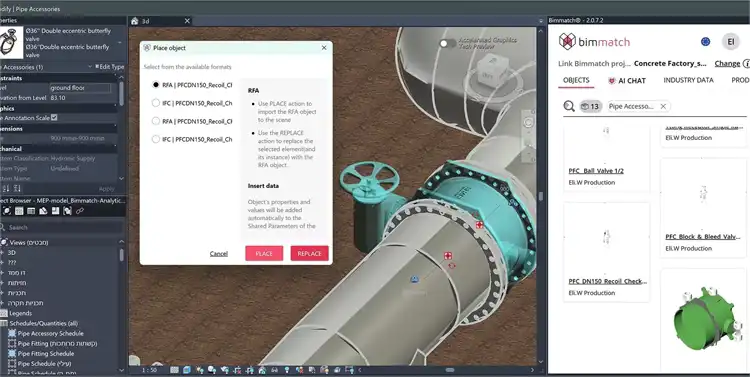
Task: Click the Cancel link in dialog
Action: pyautogui.click(x=219, y=254)
